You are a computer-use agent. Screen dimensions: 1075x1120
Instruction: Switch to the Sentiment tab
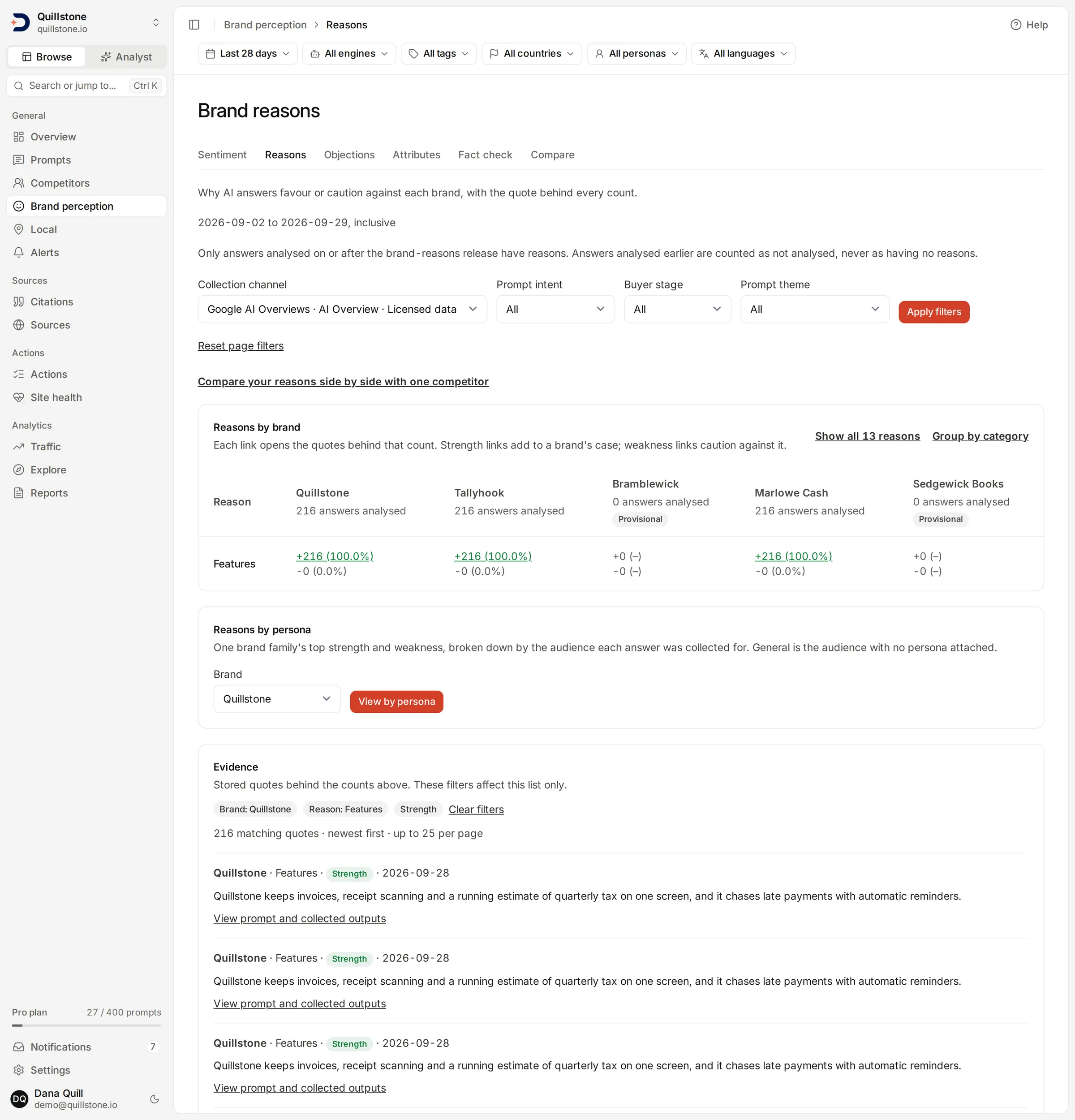point(222,155)
